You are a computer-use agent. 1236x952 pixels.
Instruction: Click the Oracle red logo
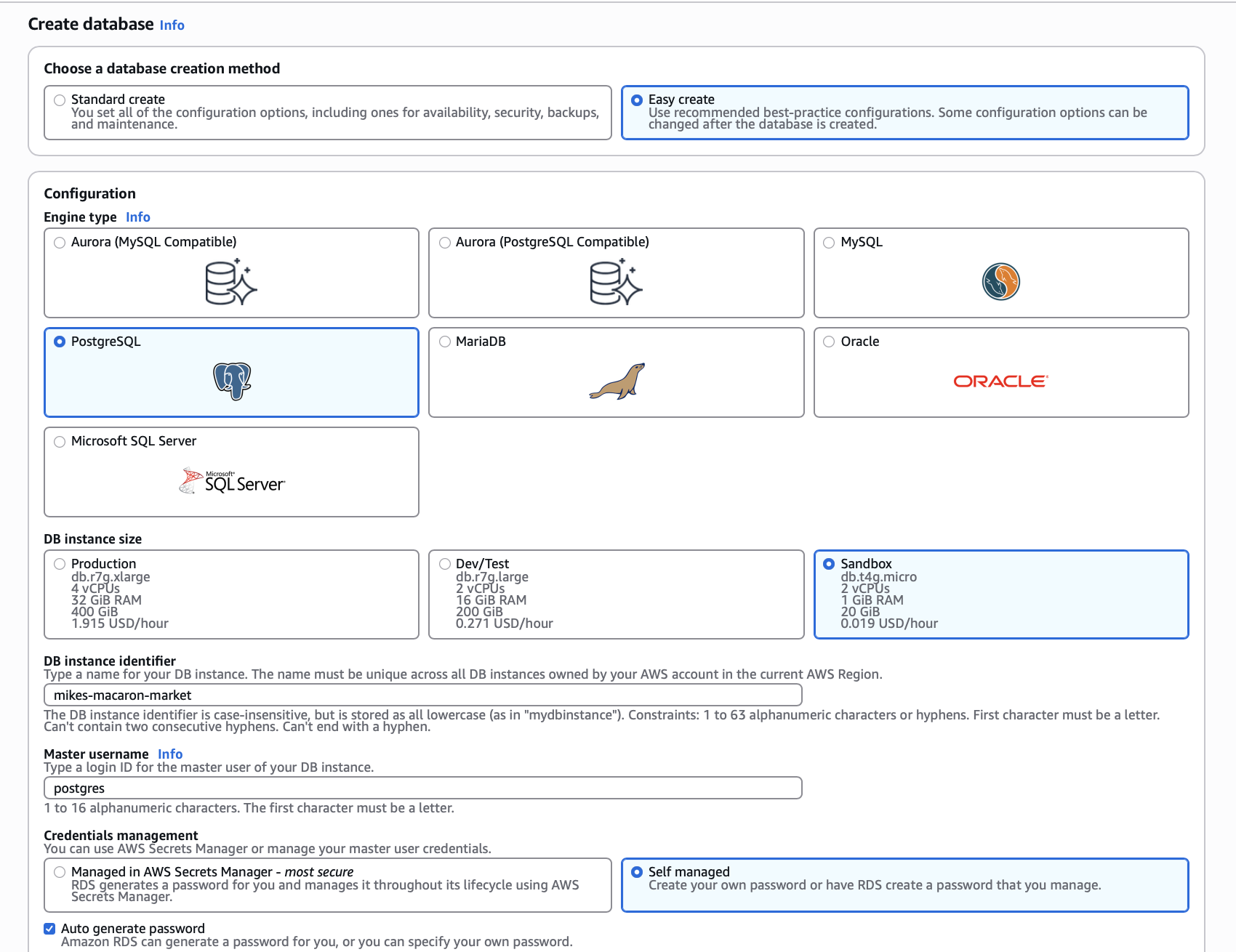1000,382
